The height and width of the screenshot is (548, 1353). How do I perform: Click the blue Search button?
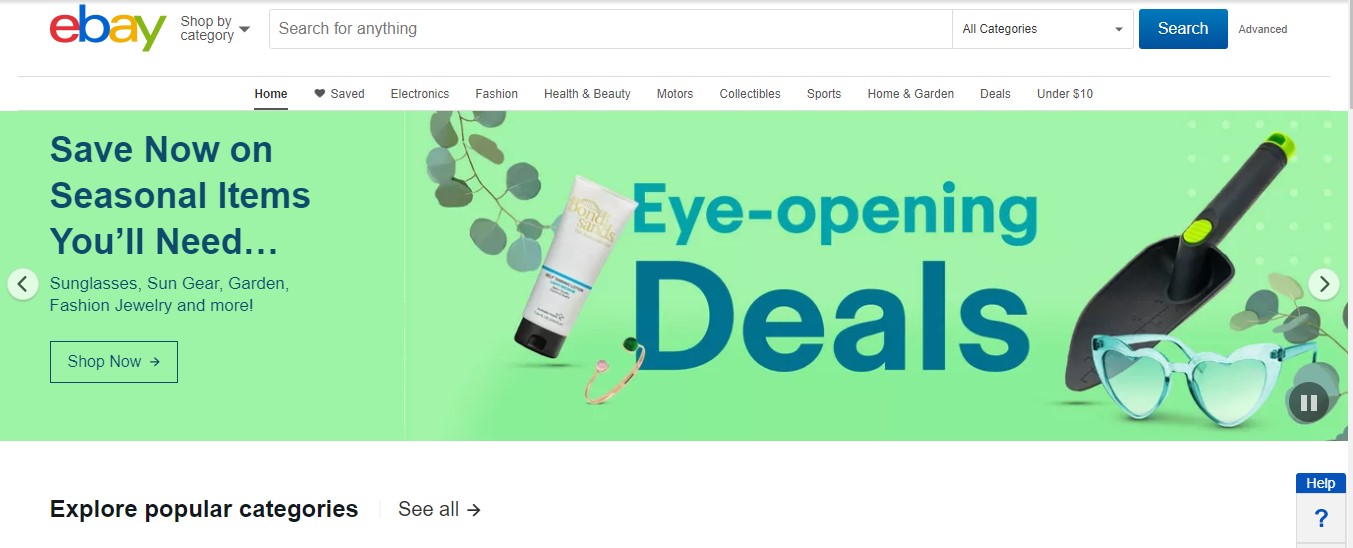coord(1183,29)
